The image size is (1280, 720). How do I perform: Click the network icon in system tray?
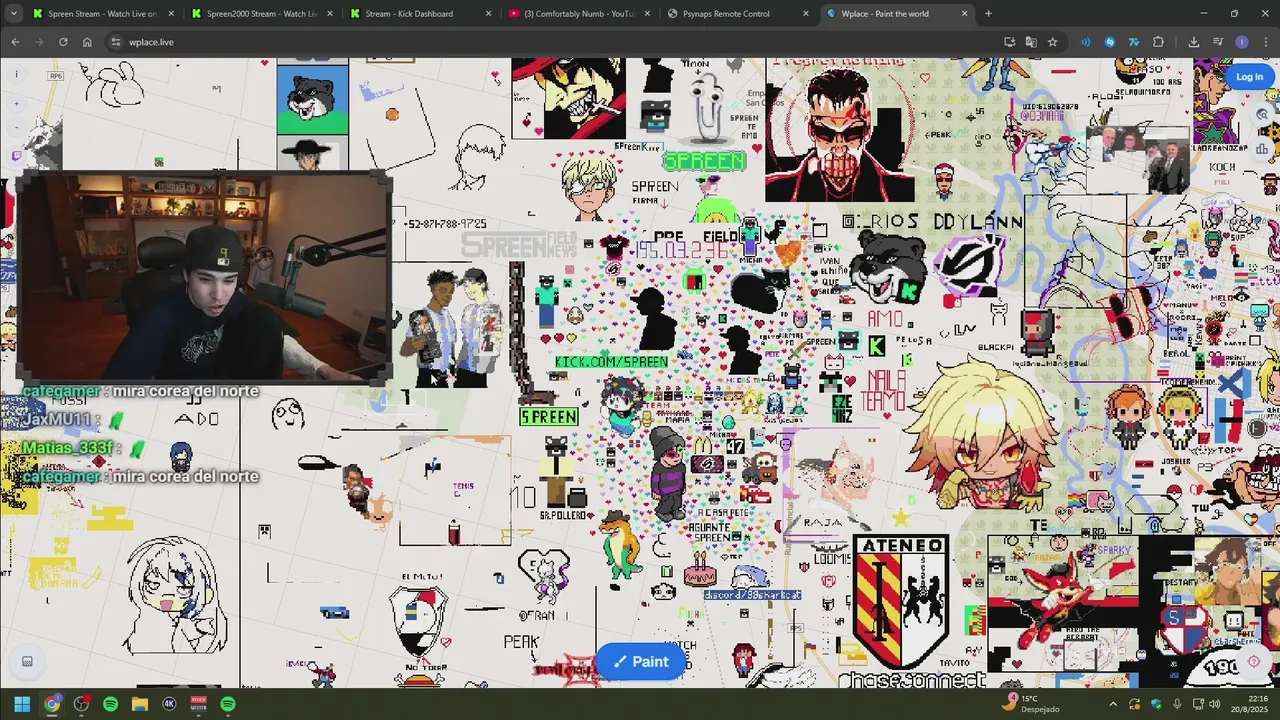point(1198,704)
